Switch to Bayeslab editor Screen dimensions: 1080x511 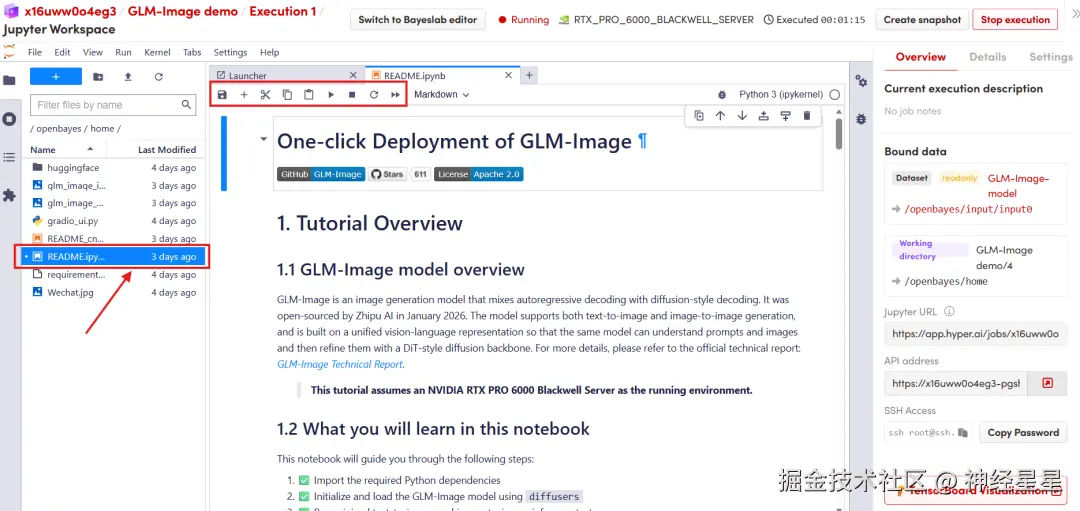pyautogui.click(x=418, y=20)
